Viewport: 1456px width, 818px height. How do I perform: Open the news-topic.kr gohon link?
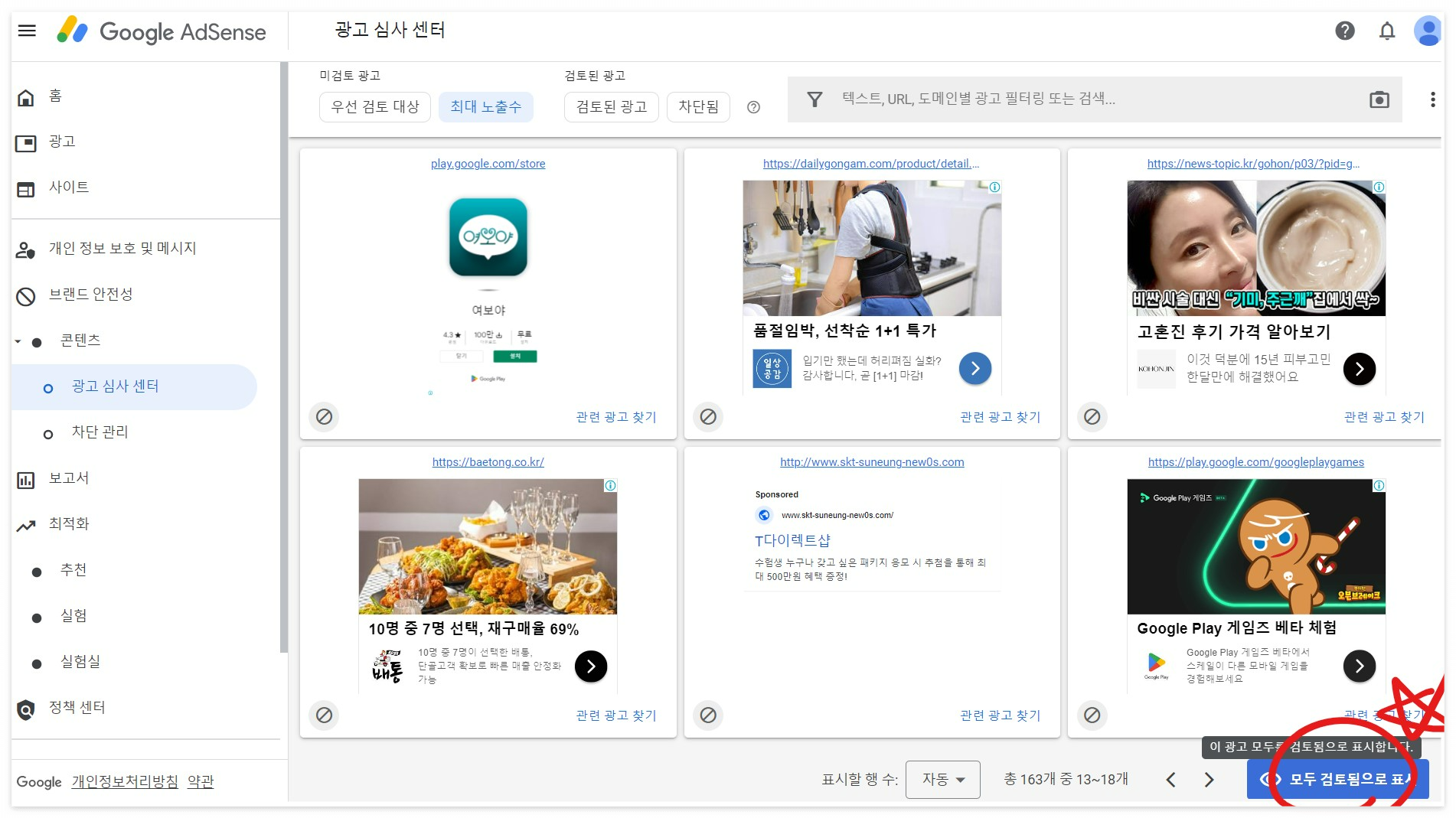pos(1254,164)
